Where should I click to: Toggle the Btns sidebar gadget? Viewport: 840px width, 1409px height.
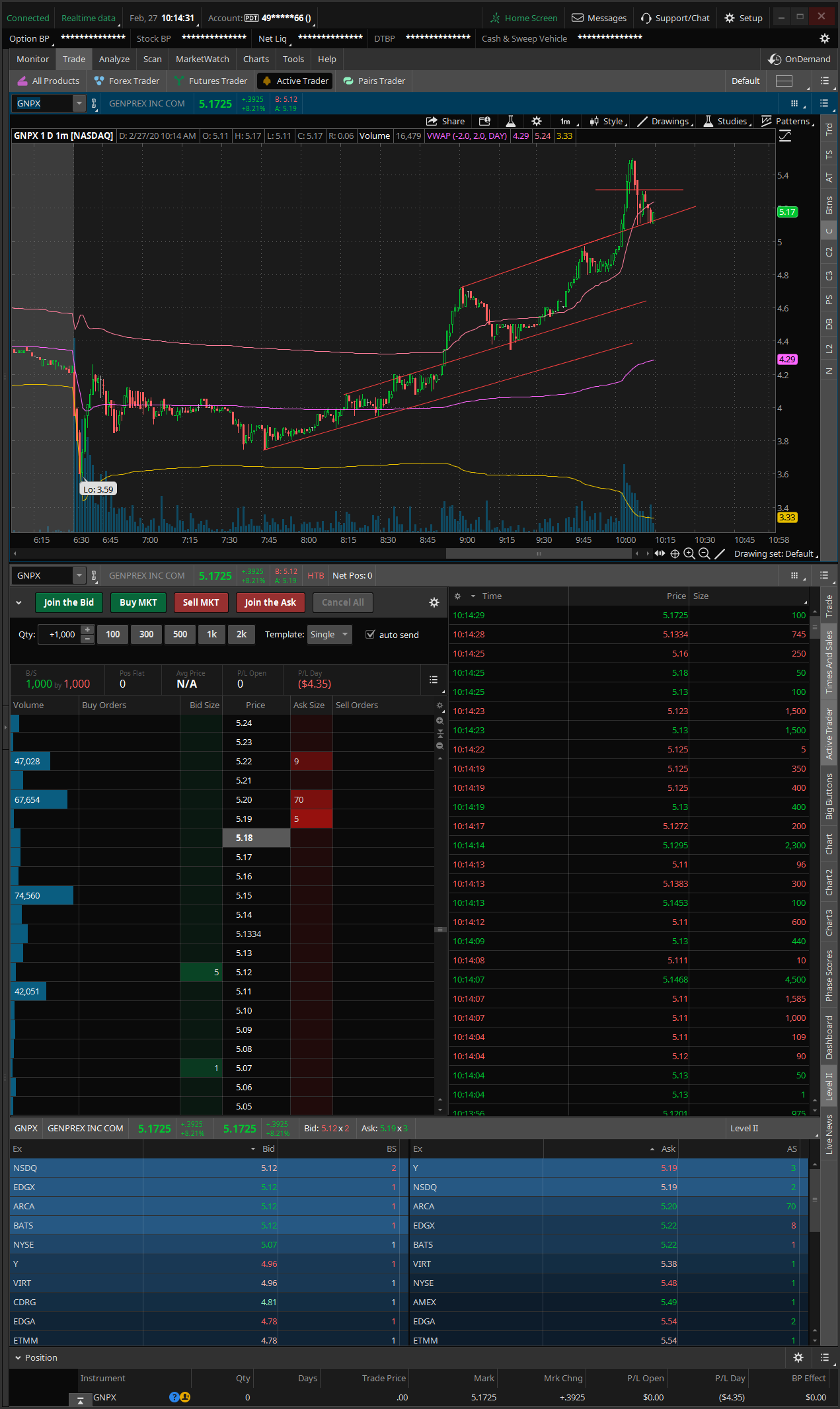click(x=829, y=205)
